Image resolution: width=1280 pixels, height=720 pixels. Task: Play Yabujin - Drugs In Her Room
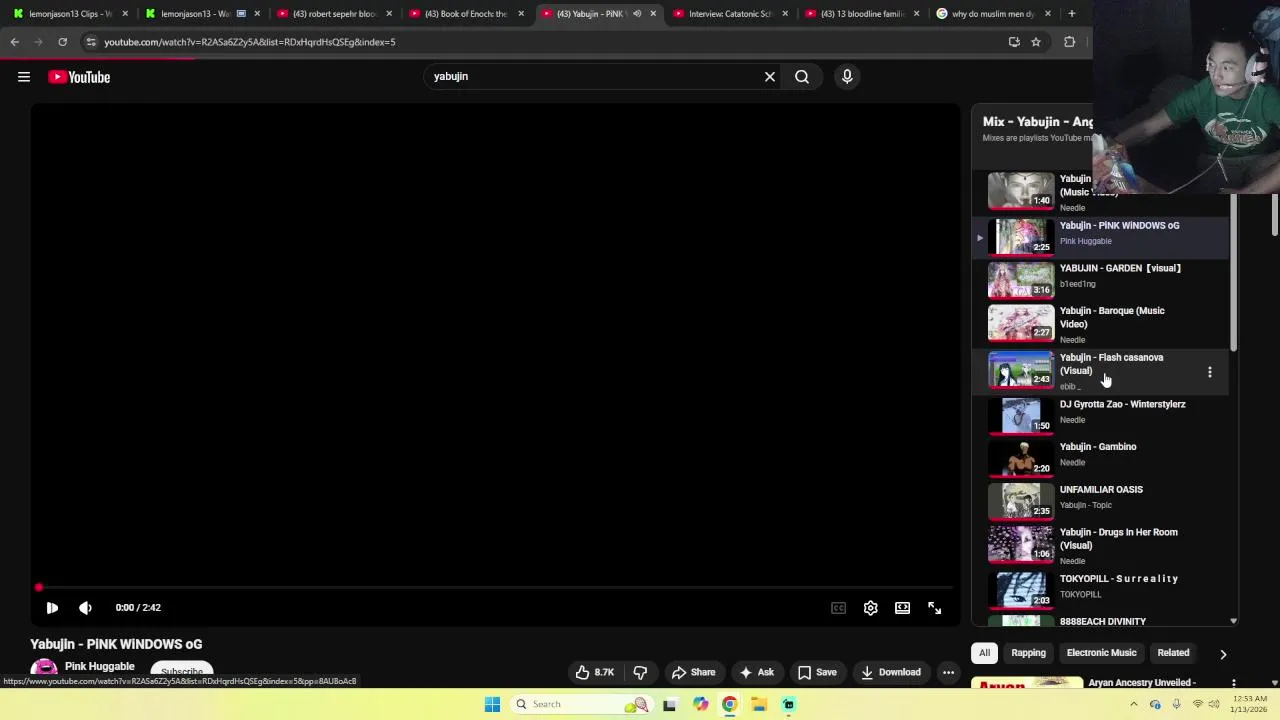(1100, 544)
